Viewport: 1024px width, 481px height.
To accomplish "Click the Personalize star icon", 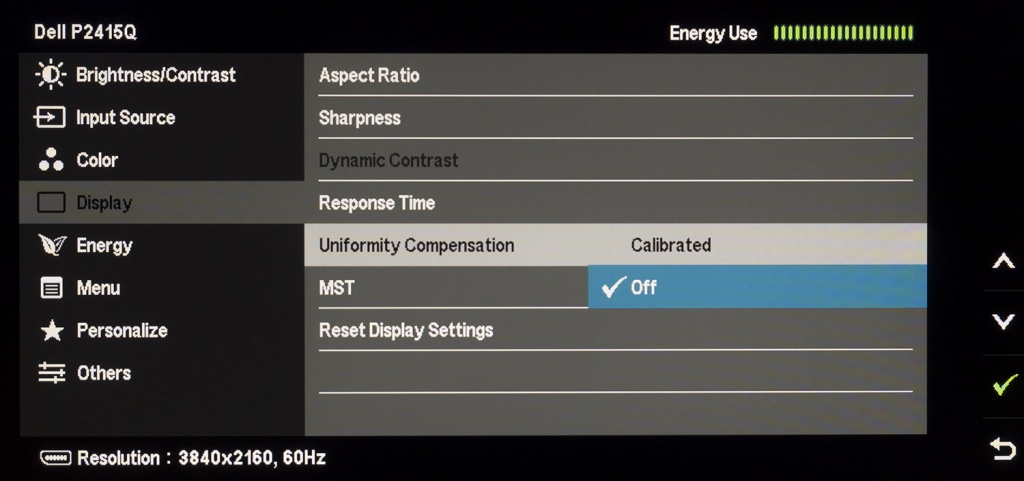I will pyautogui.click(x=50, y=331).
